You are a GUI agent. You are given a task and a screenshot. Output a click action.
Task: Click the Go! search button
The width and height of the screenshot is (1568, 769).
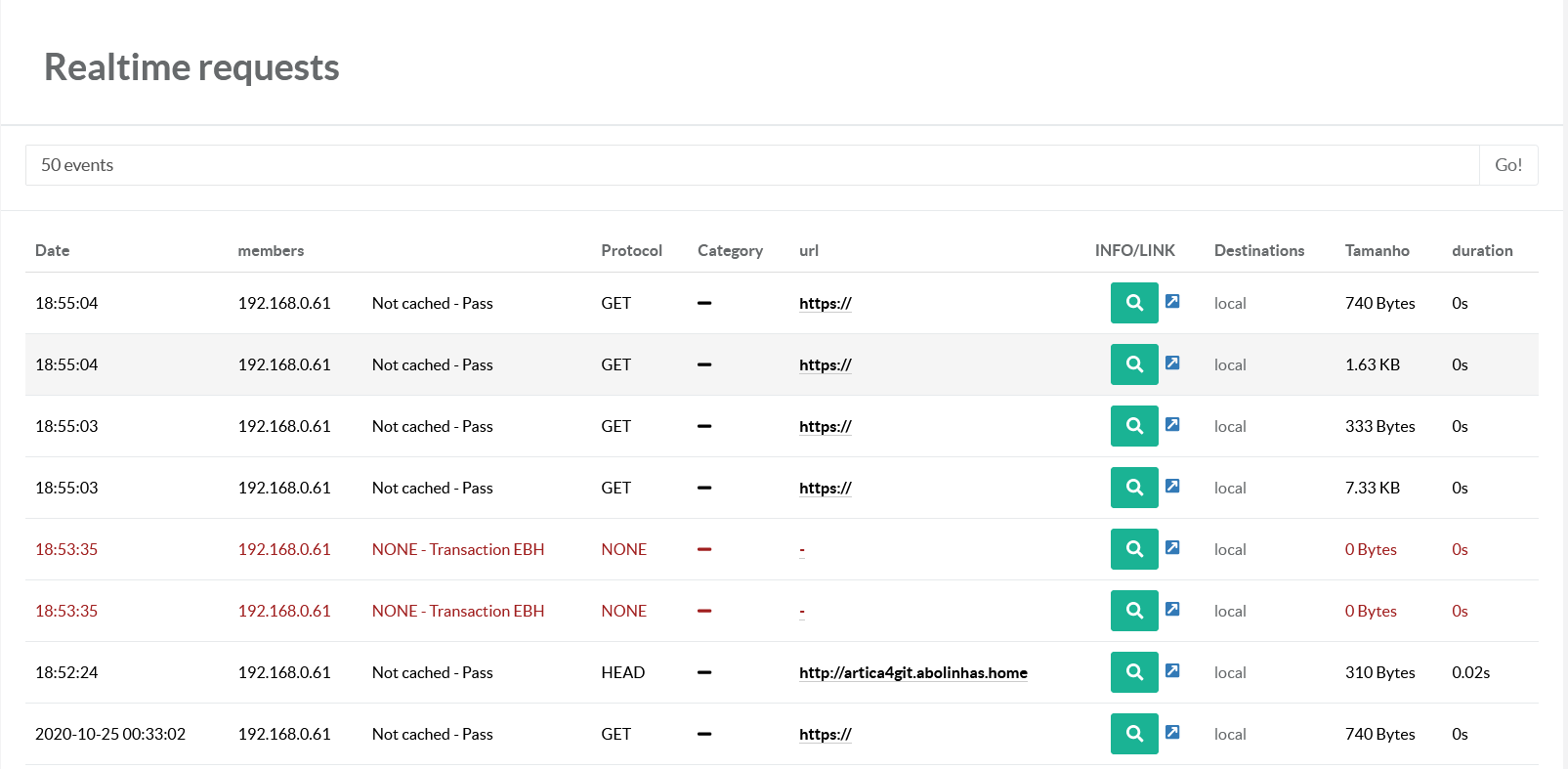1508,165
